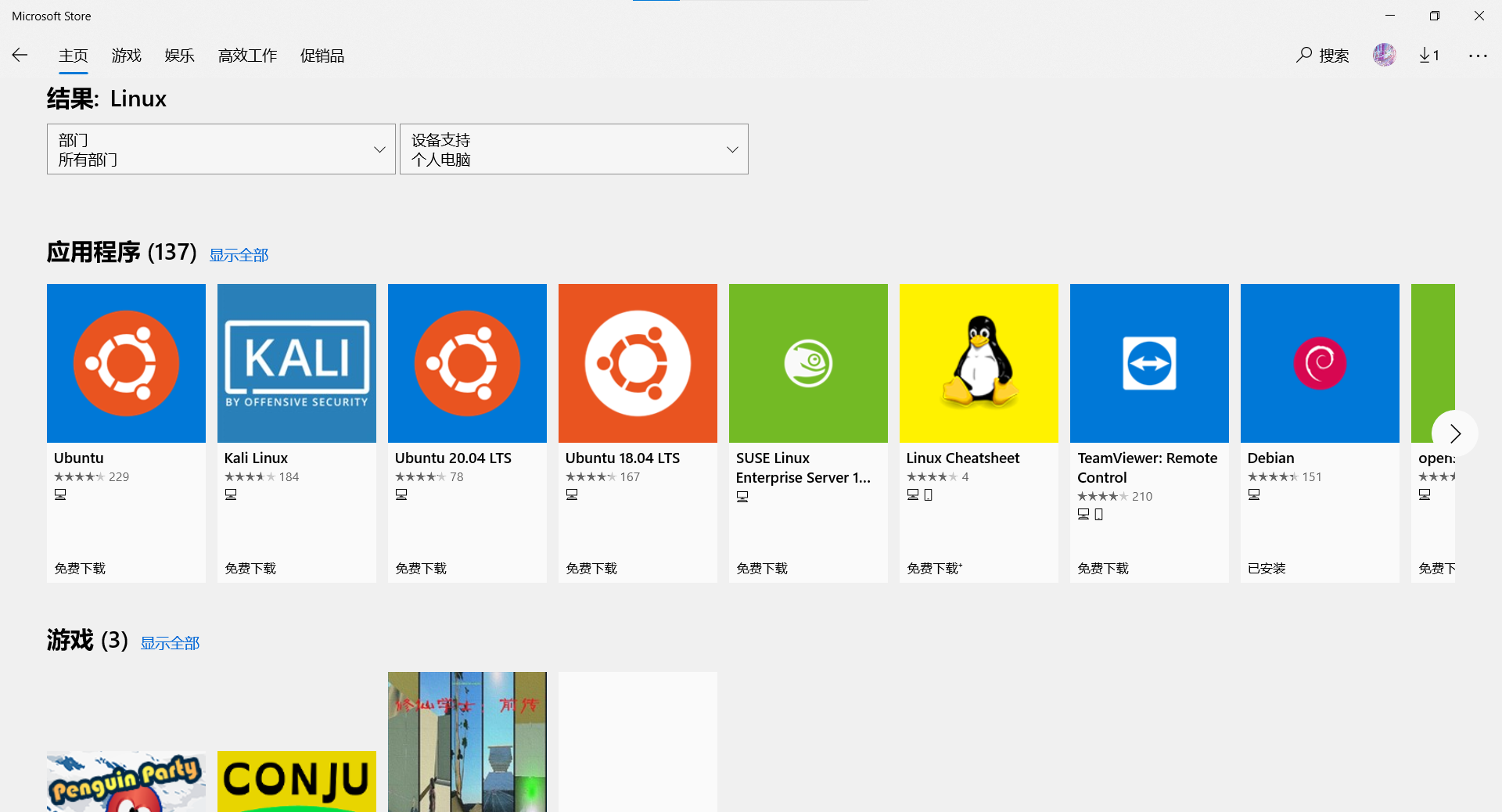The width and height of the screenshot is (1502, 812).
Task: Open the Ubuntu 20.04 LTS tile icon
Action: click(x=467, y=363)
